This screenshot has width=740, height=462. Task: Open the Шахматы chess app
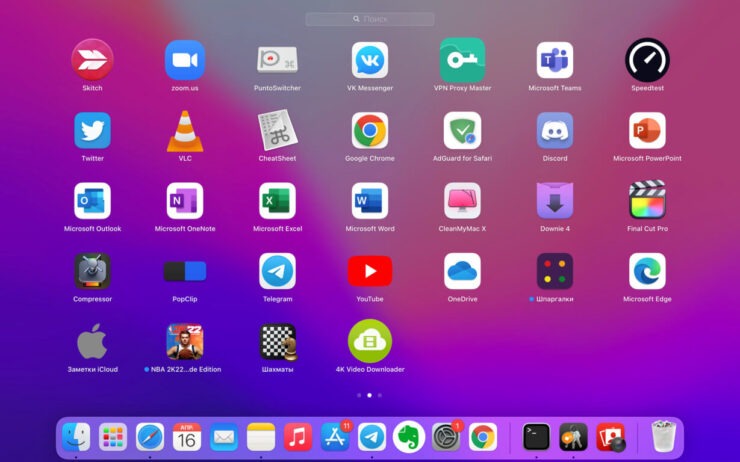coord(278,342)
